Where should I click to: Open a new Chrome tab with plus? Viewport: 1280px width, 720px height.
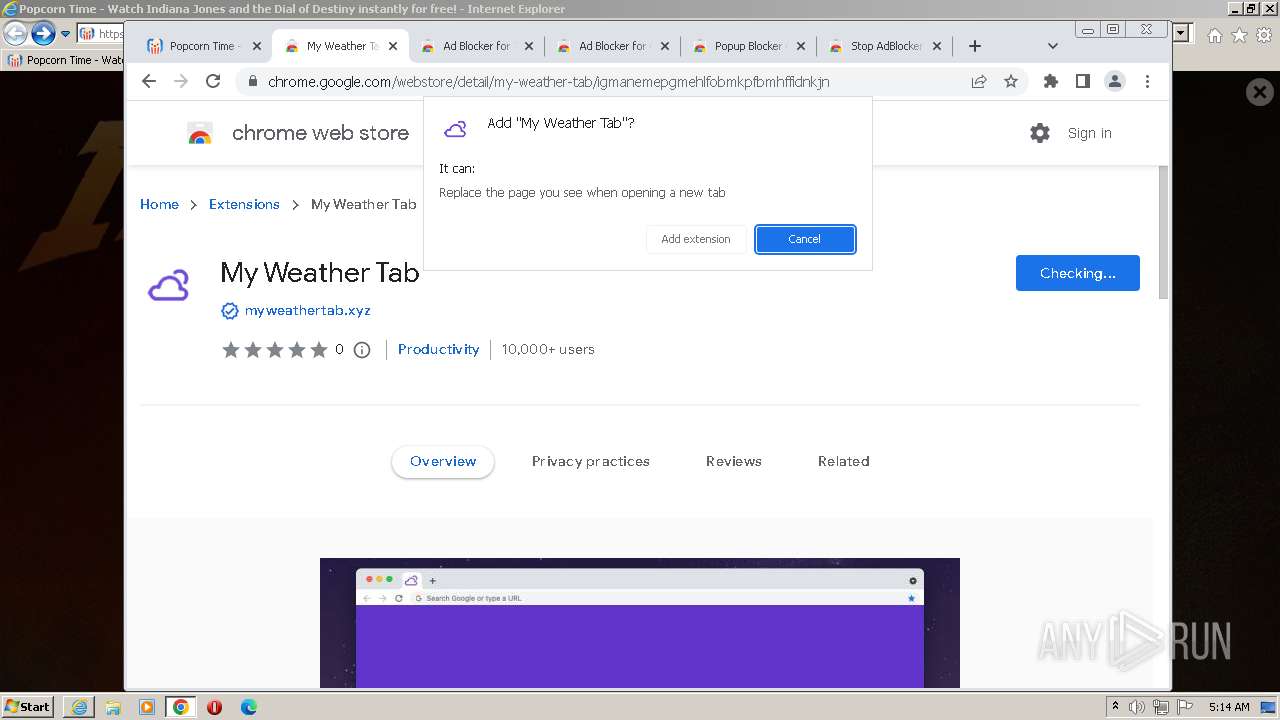[975, 46]
